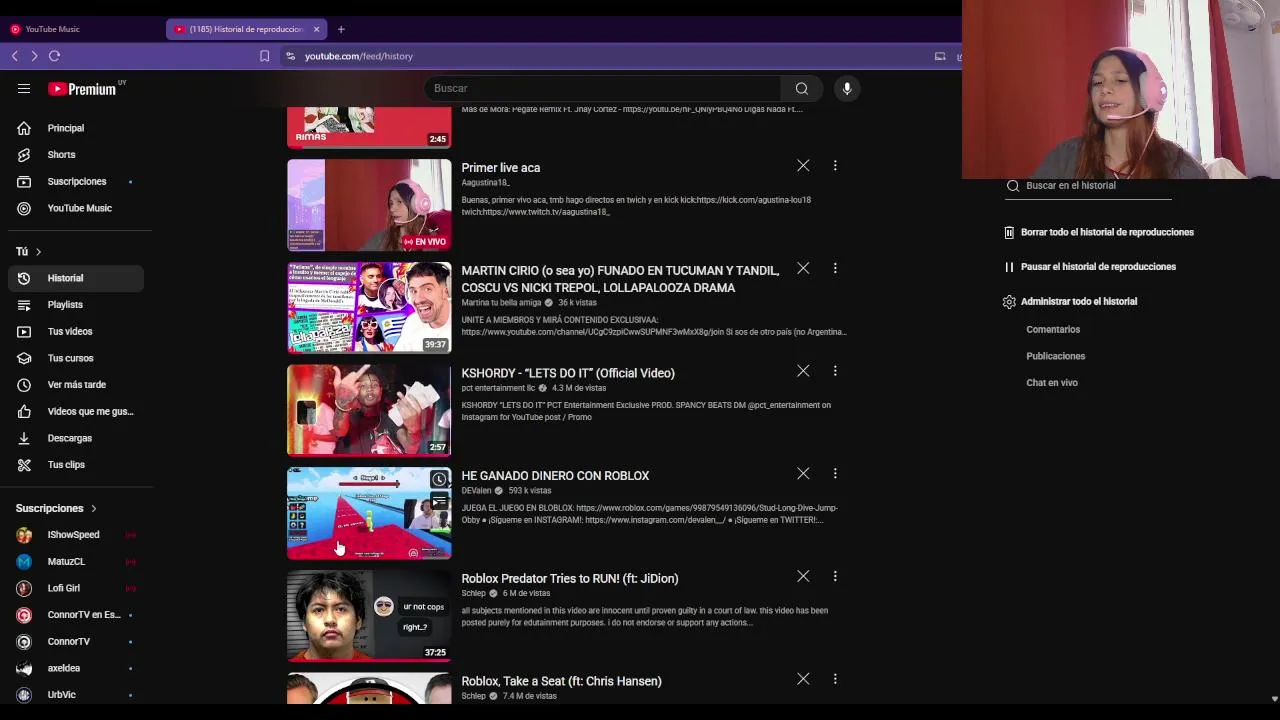Open more options for Primer live aca

tap(835, 165)
